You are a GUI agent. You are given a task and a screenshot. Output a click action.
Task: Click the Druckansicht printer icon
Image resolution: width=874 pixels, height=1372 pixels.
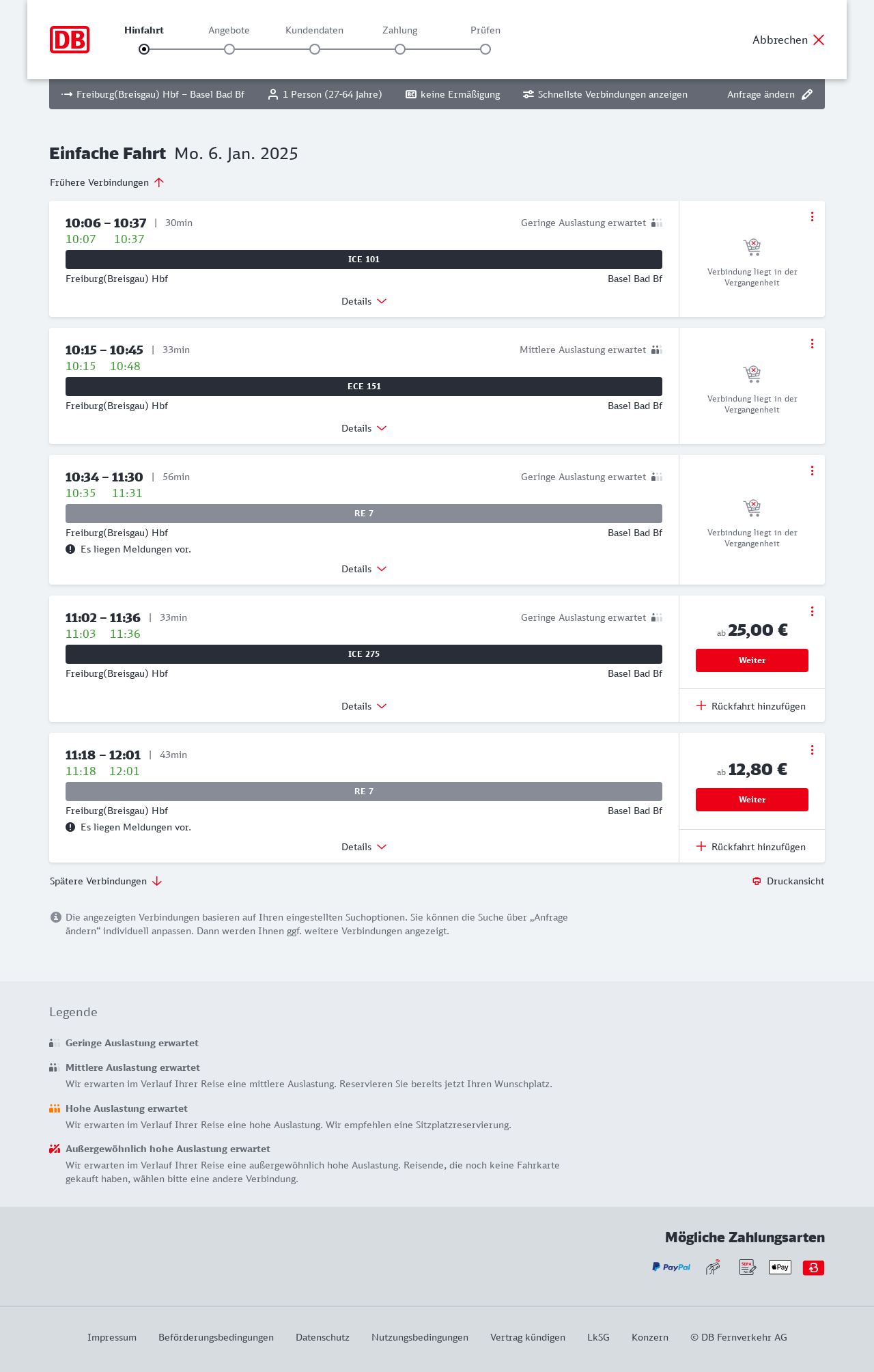pos(757,881)
